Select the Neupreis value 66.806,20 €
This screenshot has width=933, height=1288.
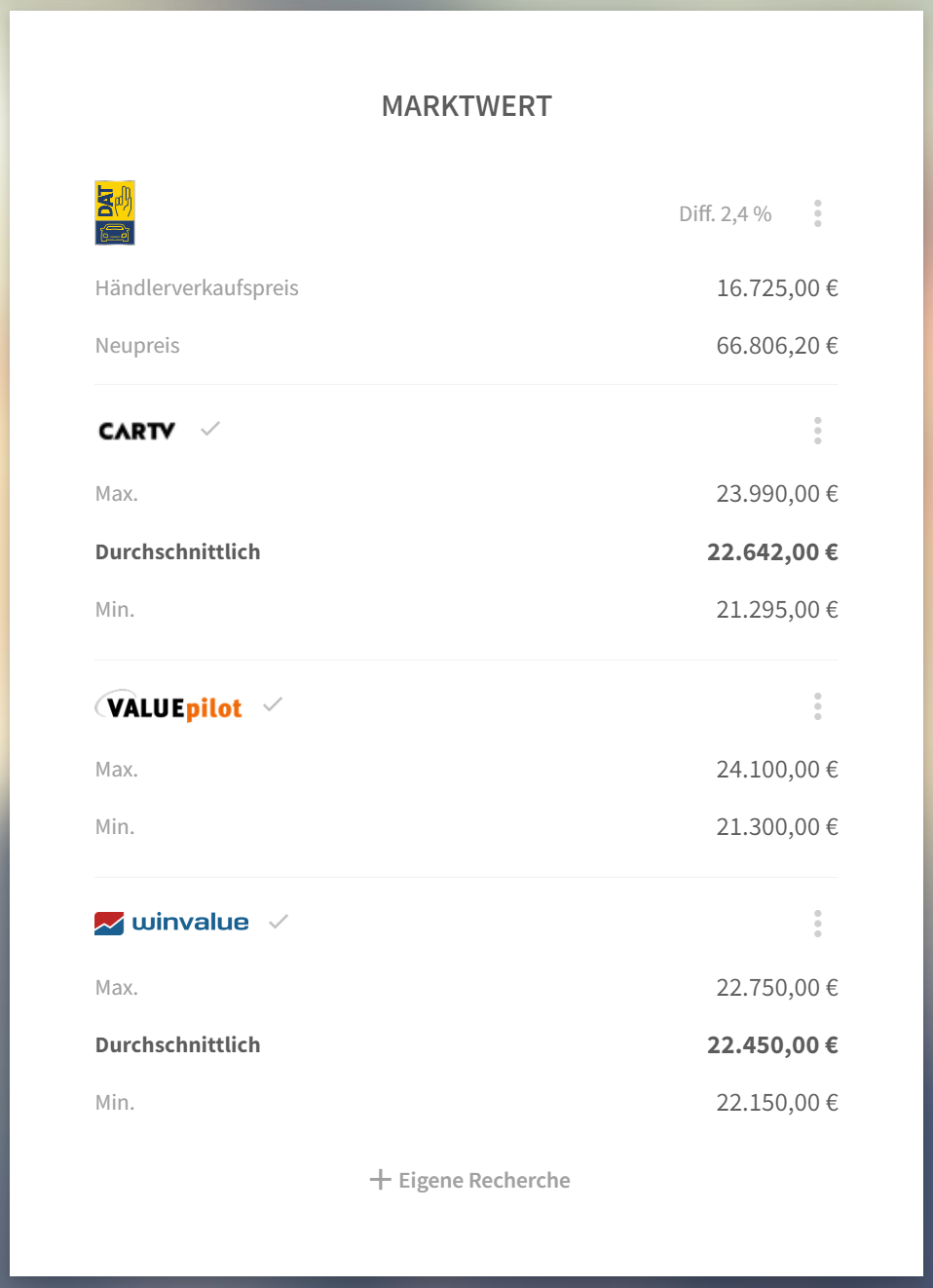point(777,346)
